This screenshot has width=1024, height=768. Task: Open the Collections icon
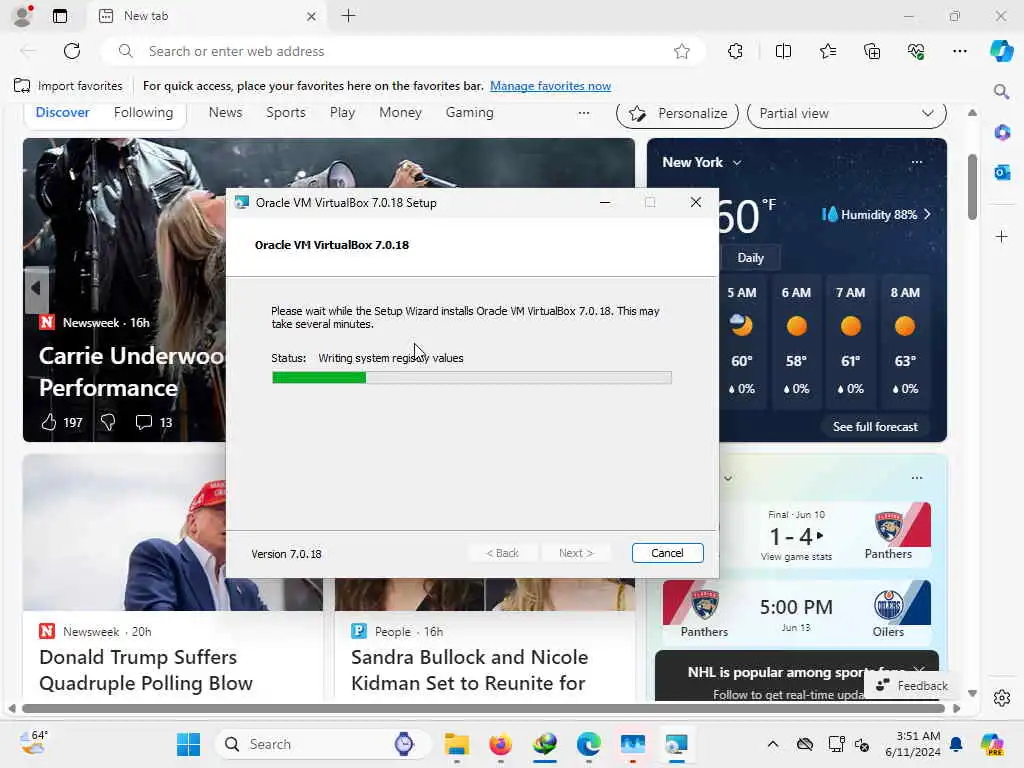coord(872,51)
